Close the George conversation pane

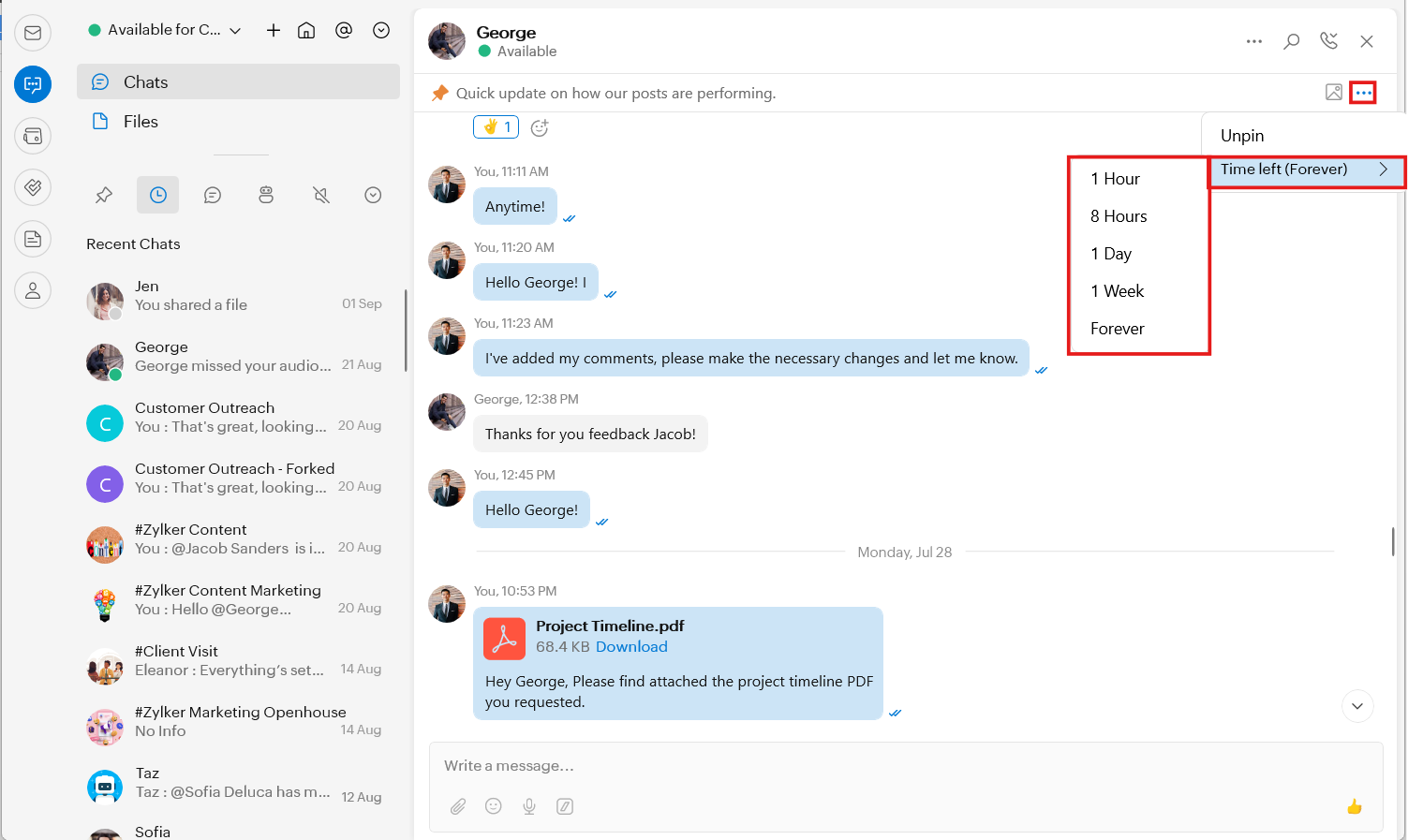[x=1367, y=41]
